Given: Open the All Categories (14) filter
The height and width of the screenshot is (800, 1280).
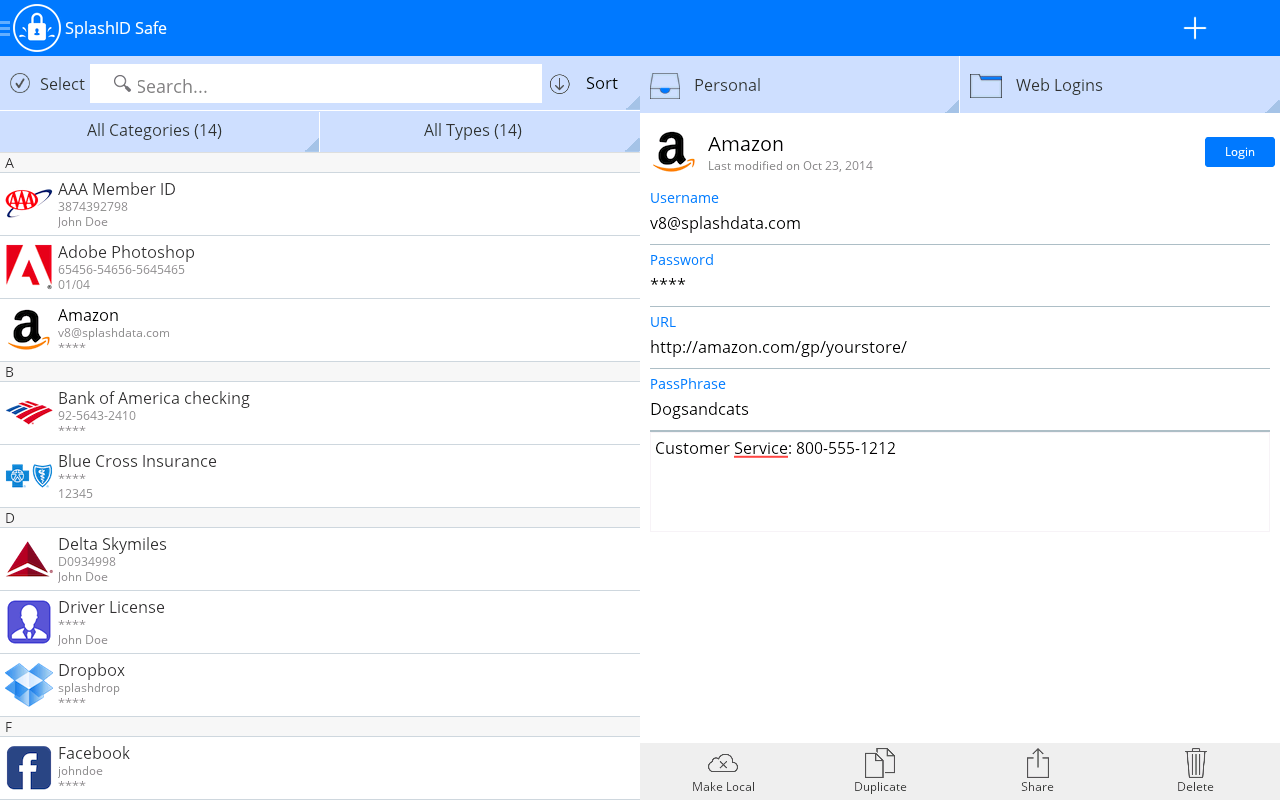Looking at the screenshot, I should [x=159, y=131].
